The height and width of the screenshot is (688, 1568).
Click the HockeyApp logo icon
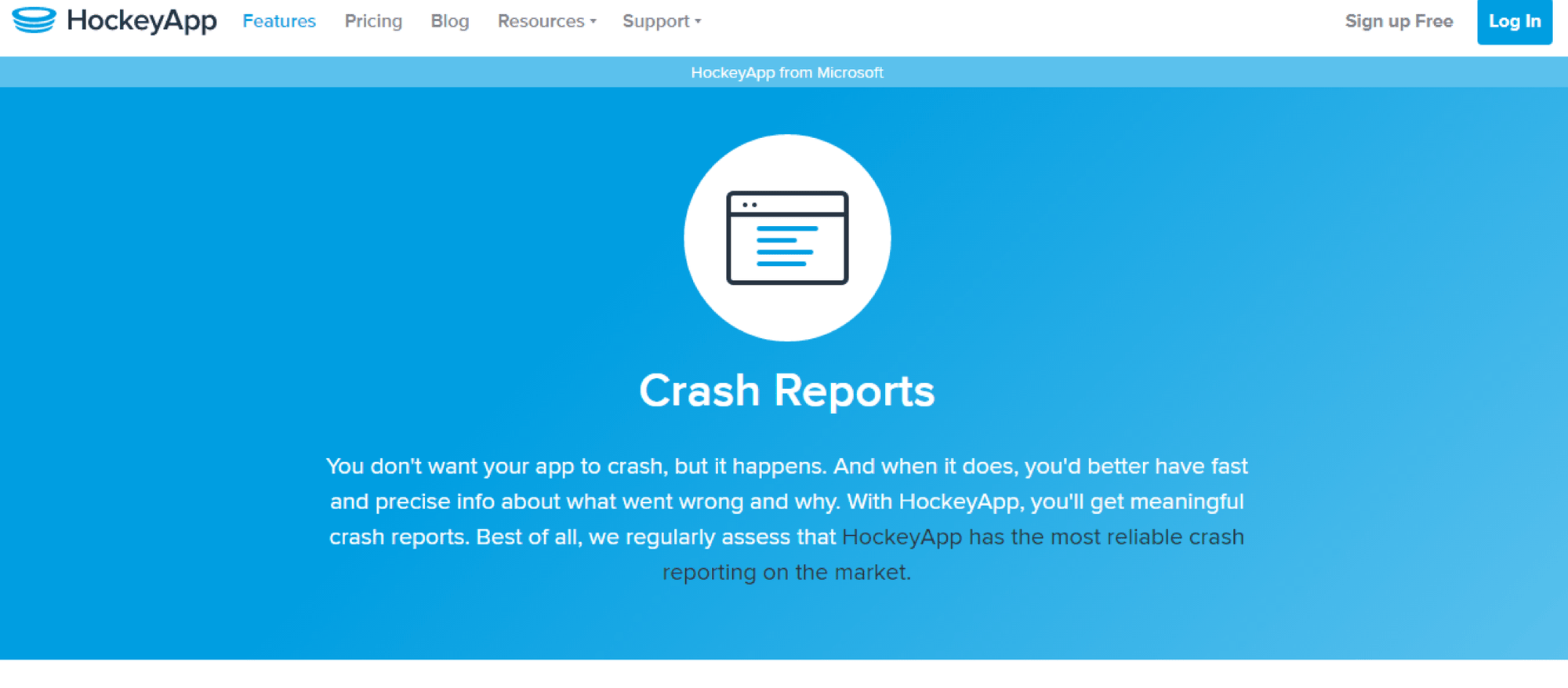tap(34, 20)
